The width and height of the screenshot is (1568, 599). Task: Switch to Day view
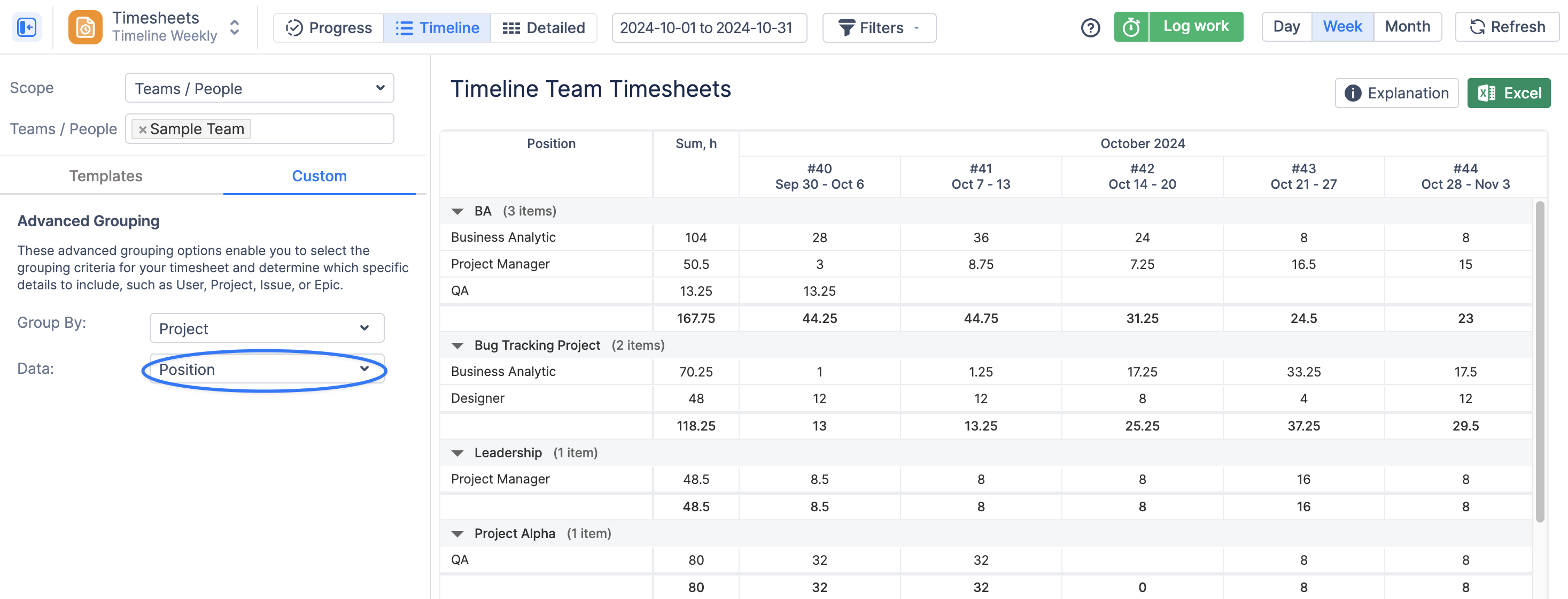1286,27
